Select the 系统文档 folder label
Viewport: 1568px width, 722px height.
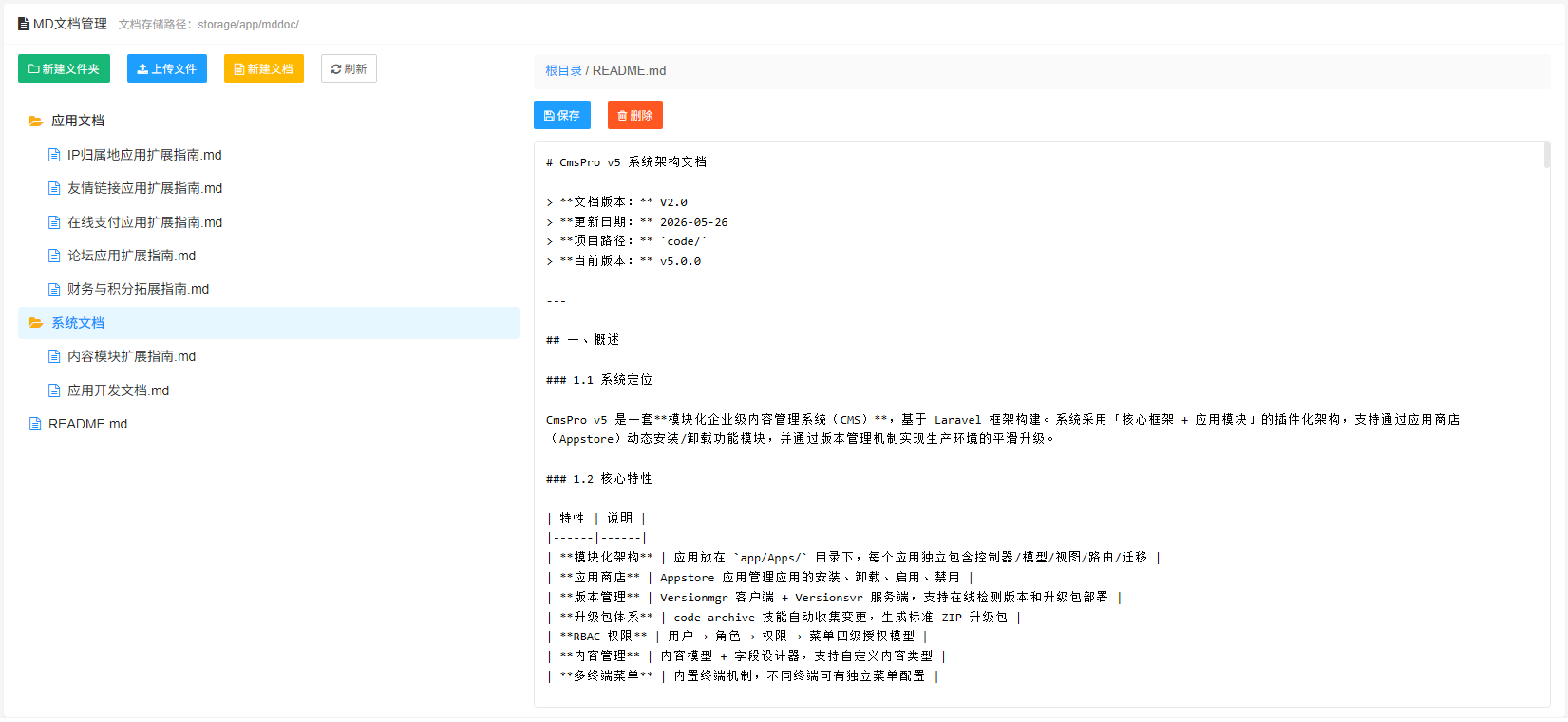coord(78,323)
